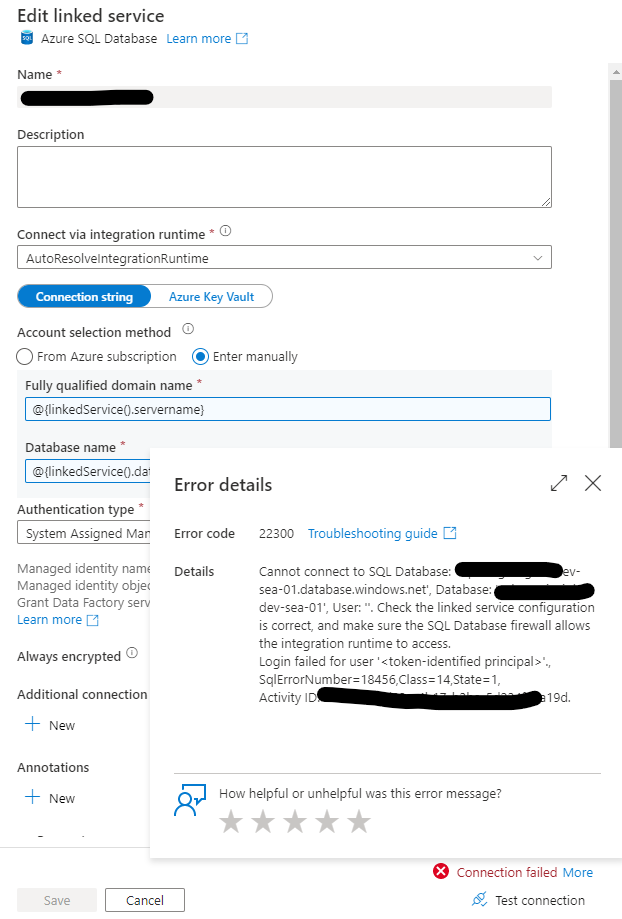Click error code value 22300
The image size is (622, 919).
click(x=276, y=533)
